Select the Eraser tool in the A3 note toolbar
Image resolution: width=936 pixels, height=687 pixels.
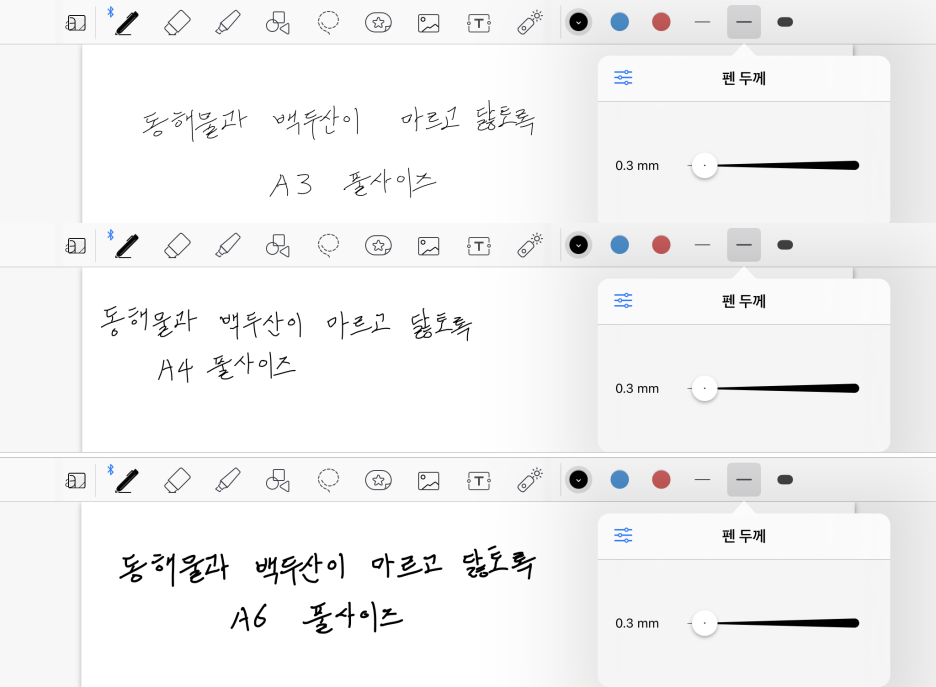click(x=177, y=23)
